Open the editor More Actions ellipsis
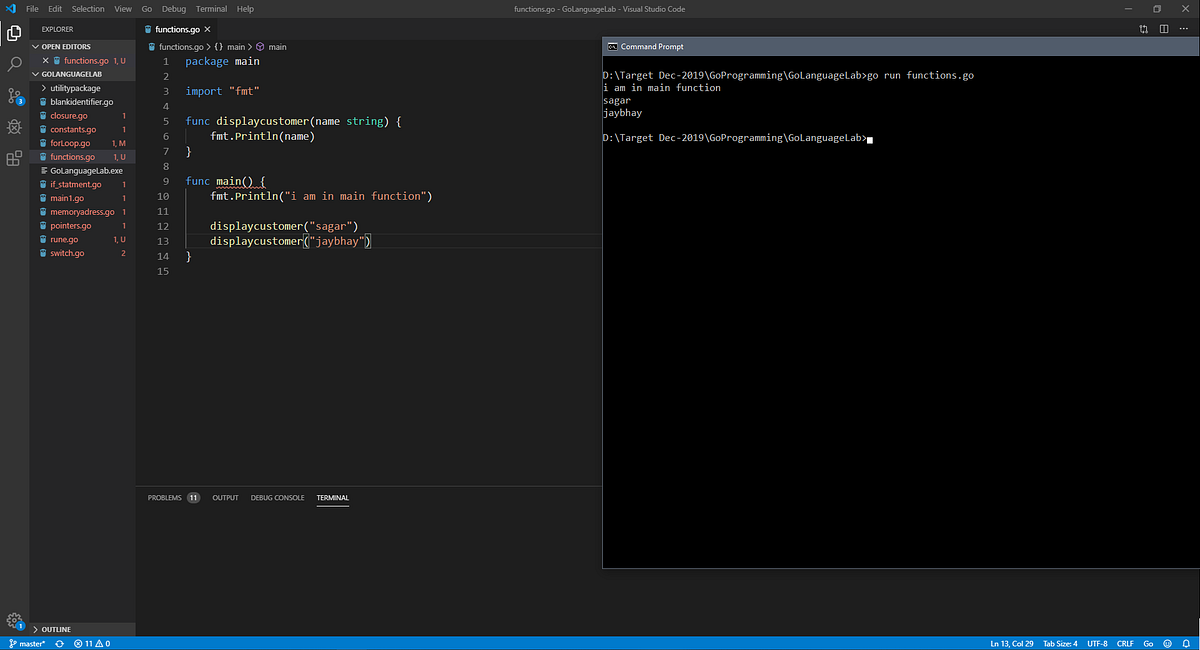The image size is (1200, 650). pyautogui.click(x=1185, y=29)
